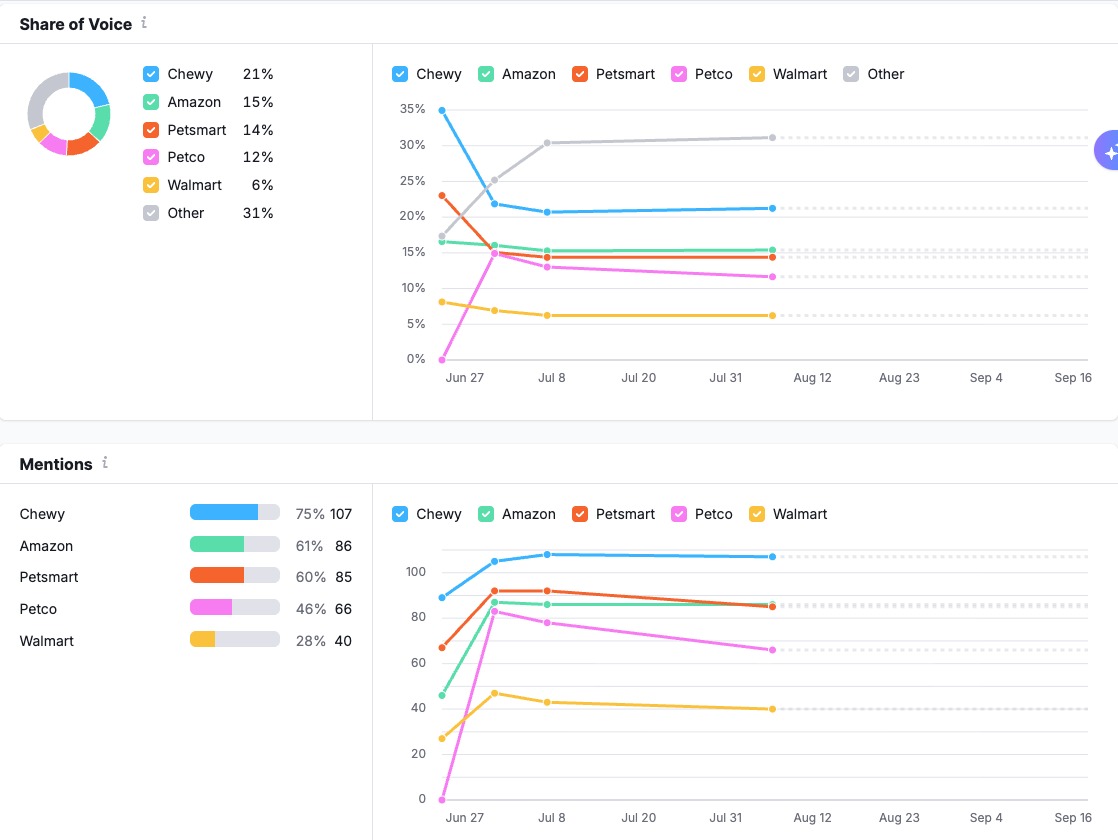Click Amazon's 86 mentions count

click(344, 546)
